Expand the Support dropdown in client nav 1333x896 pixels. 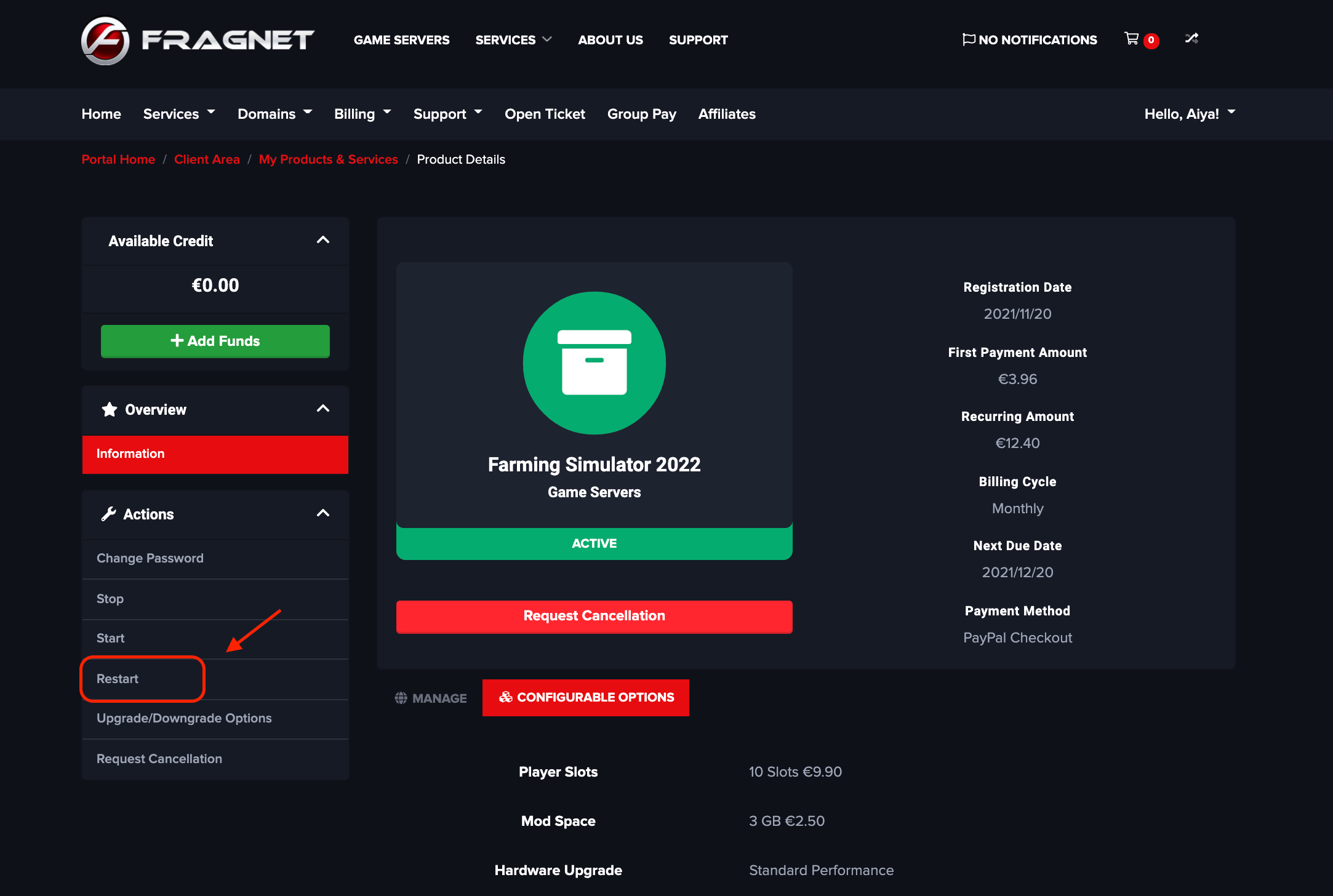coord(447,114)
